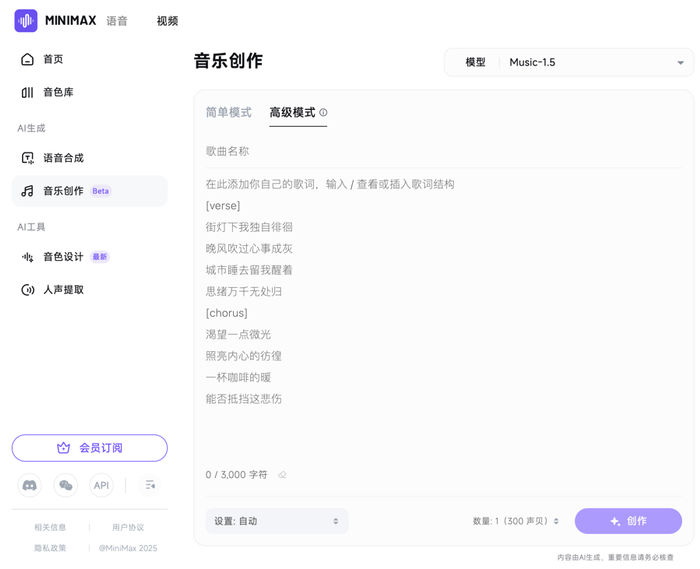The image size is (700, 569).
Task: Collapse sidebar using the list-arrow icon
Action: click(150, 485)
